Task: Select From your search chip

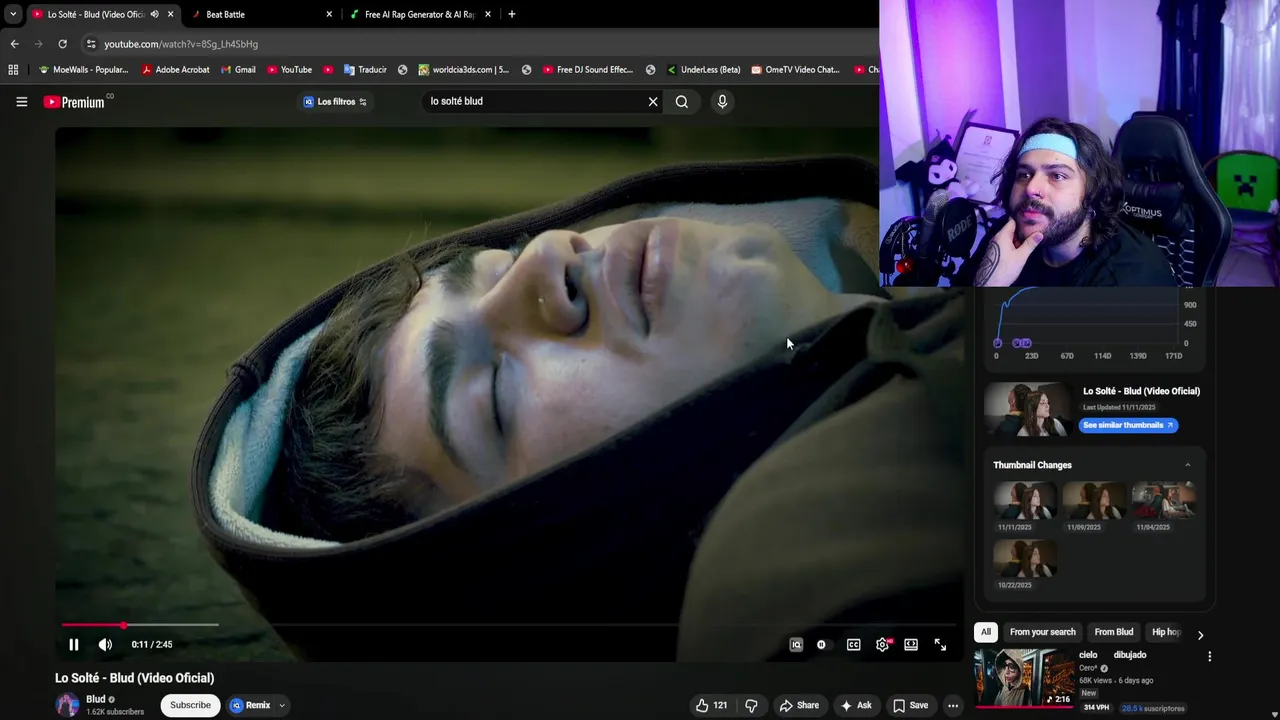Action: tap(1043, 632)
